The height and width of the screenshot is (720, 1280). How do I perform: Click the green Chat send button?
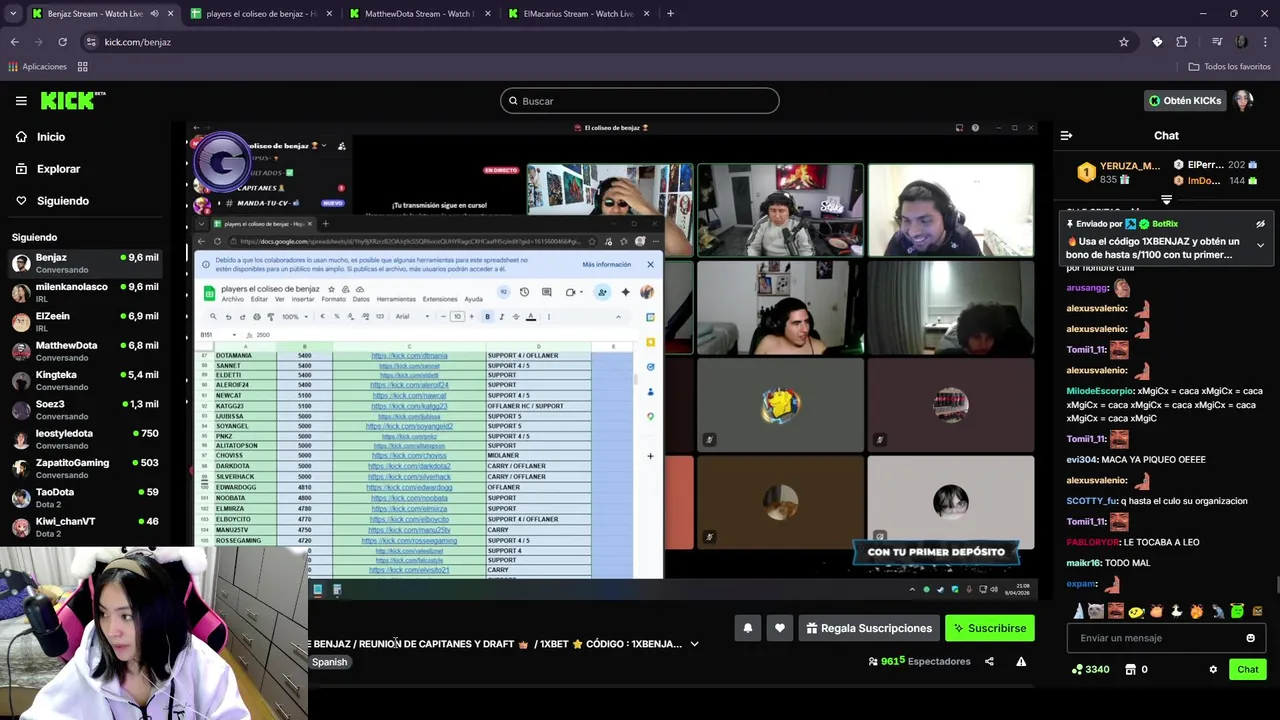(1247, 669)
